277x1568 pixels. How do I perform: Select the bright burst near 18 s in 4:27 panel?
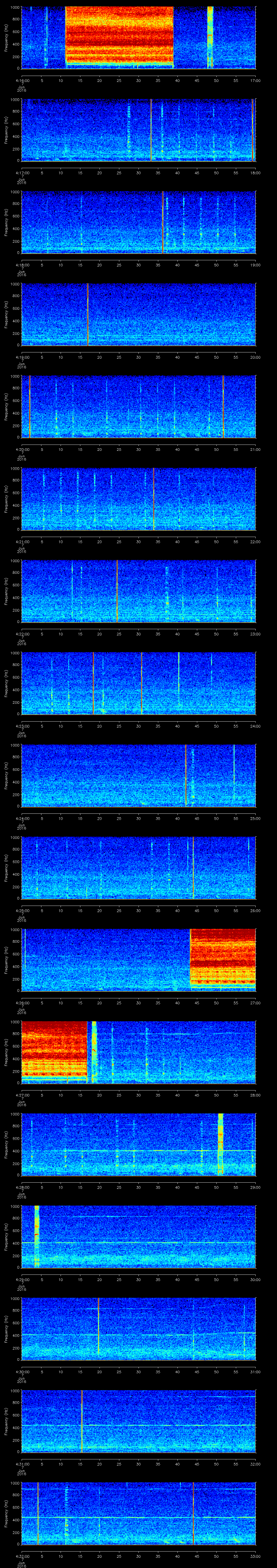tap(94, 1052)
